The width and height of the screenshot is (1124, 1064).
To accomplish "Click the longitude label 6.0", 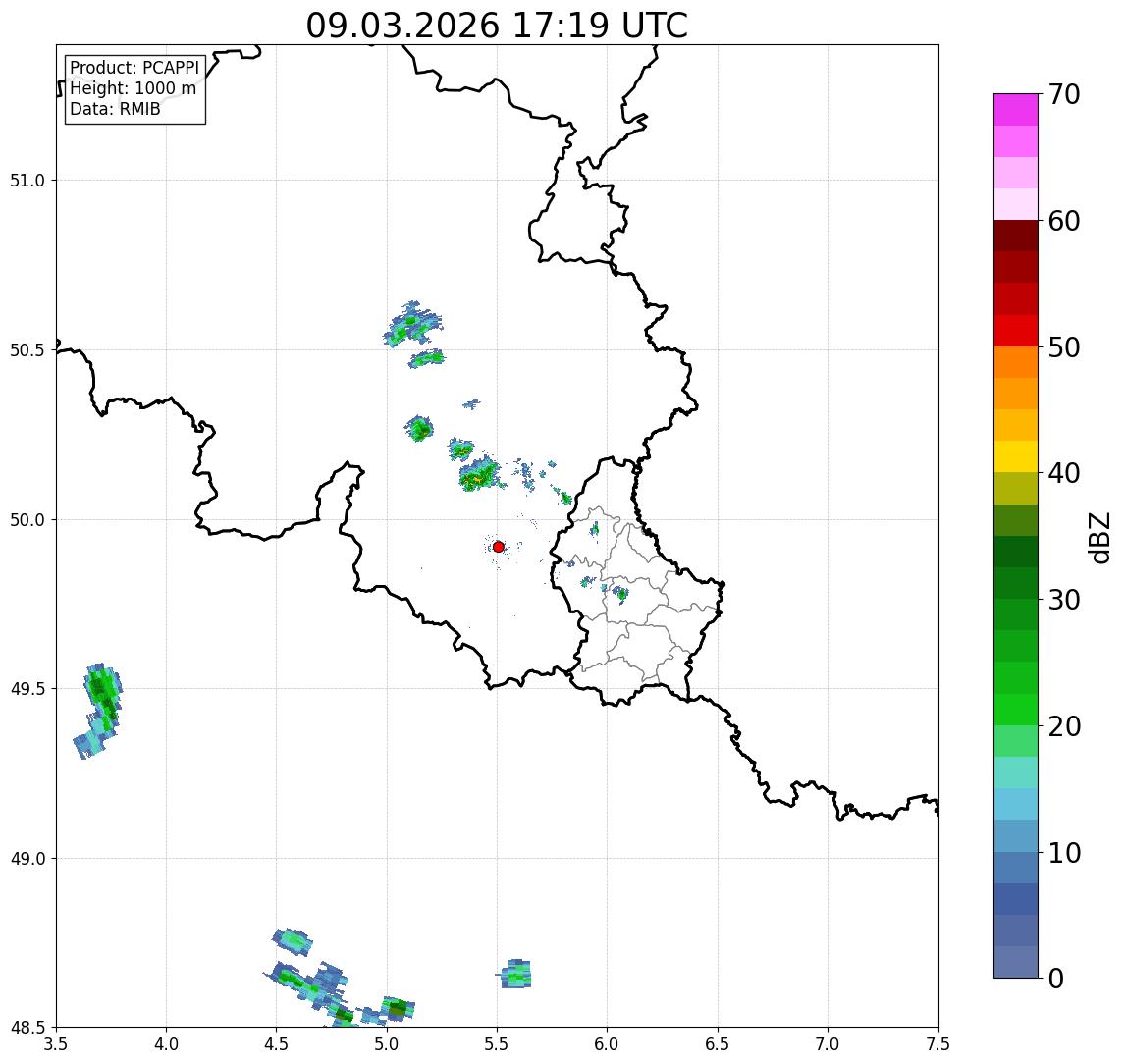I will [x=608, y=1044].
